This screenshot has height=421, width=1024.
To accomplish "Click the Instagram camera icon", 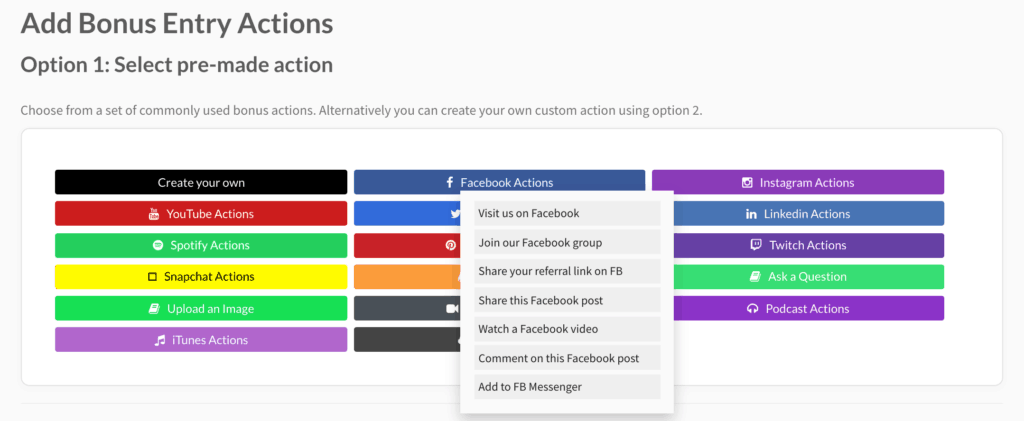I will [x=747, y=183].
